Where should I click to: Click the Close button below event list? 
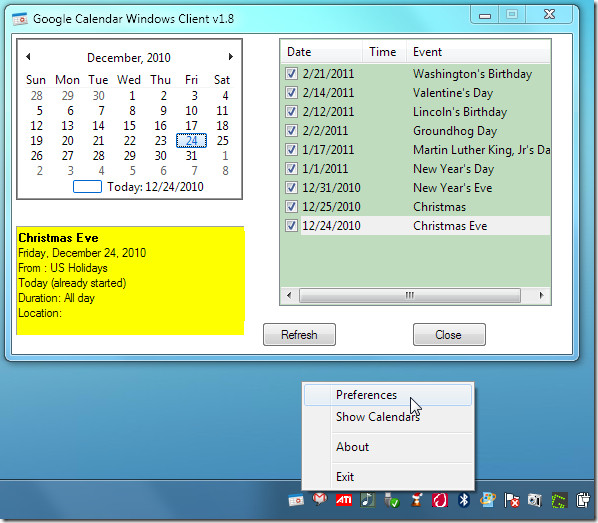click(449, 335)
